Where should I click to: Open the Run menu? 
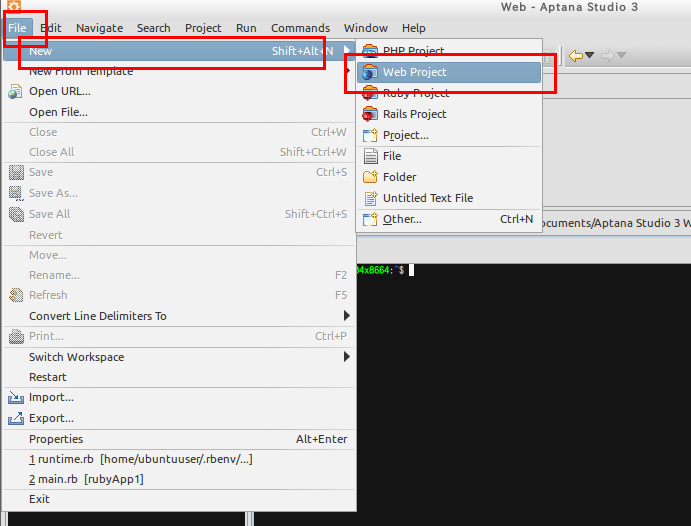[x=246, y=28]
